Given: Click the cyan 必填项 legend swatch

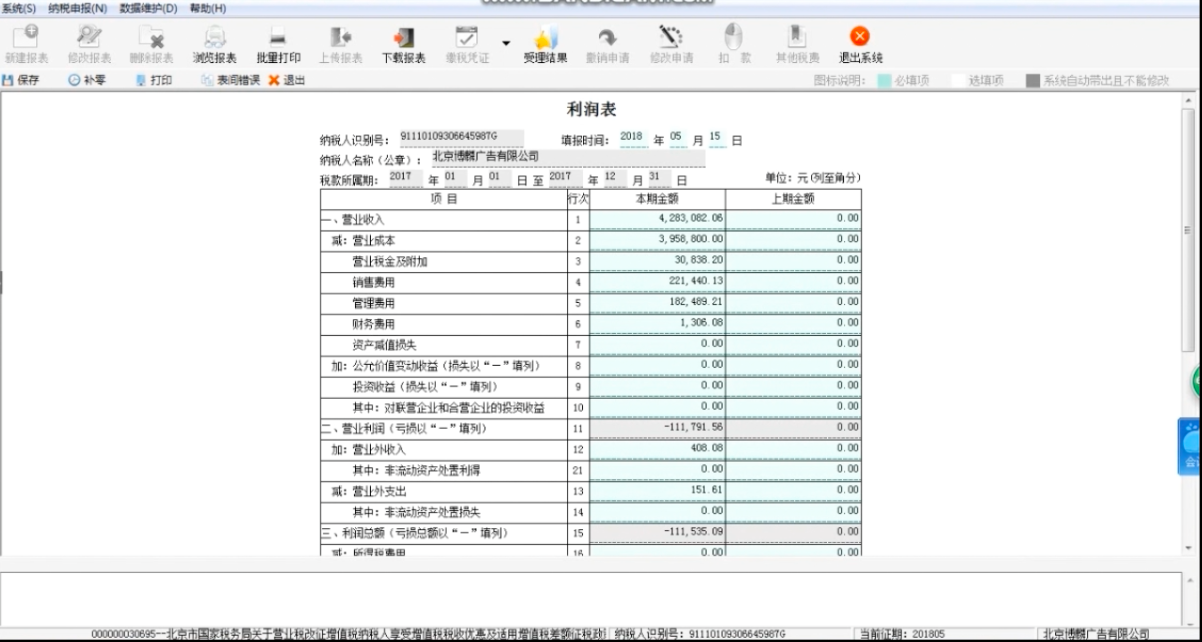Looking at the screenshot, I should coord(884,80).
